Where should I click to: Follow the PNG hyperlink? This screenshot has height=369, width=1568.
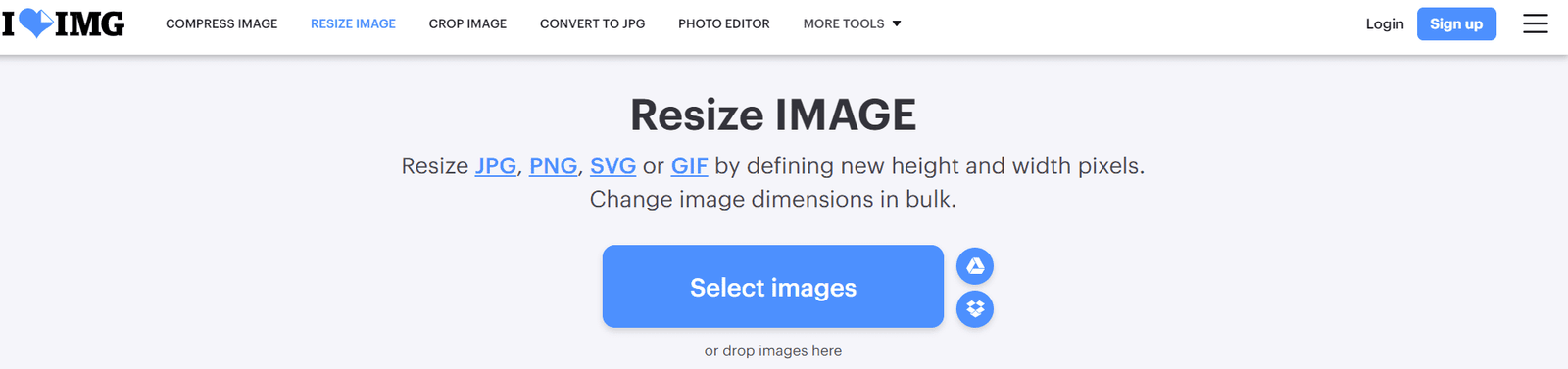point(554,166)
